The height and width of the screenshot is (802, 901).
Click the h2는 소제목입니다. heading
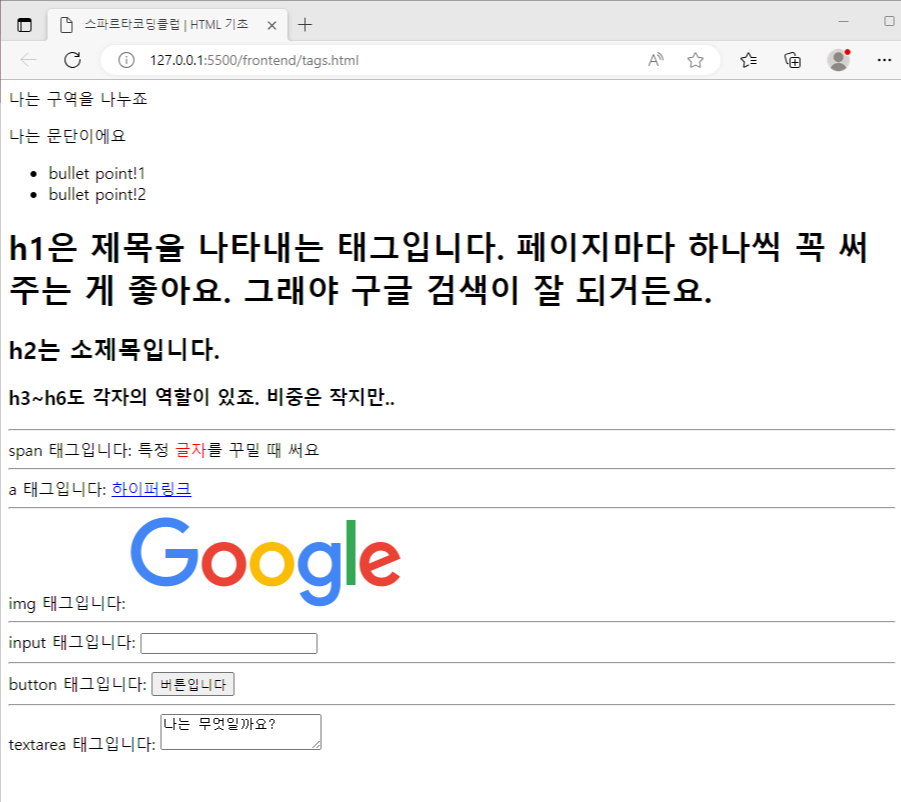[114, 350]
